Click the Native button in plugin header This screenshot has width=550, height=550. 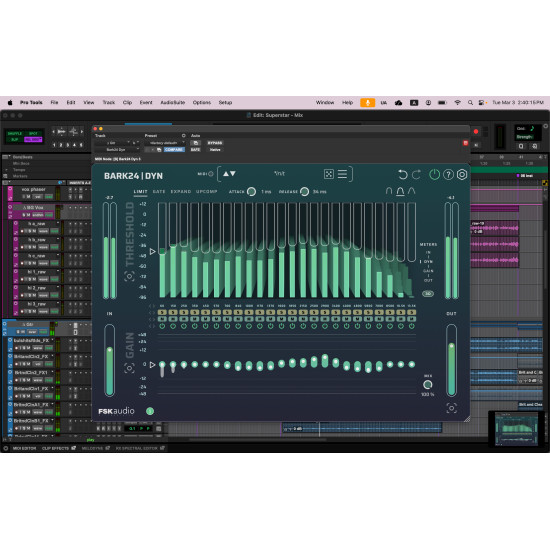(x=215, y=149)
